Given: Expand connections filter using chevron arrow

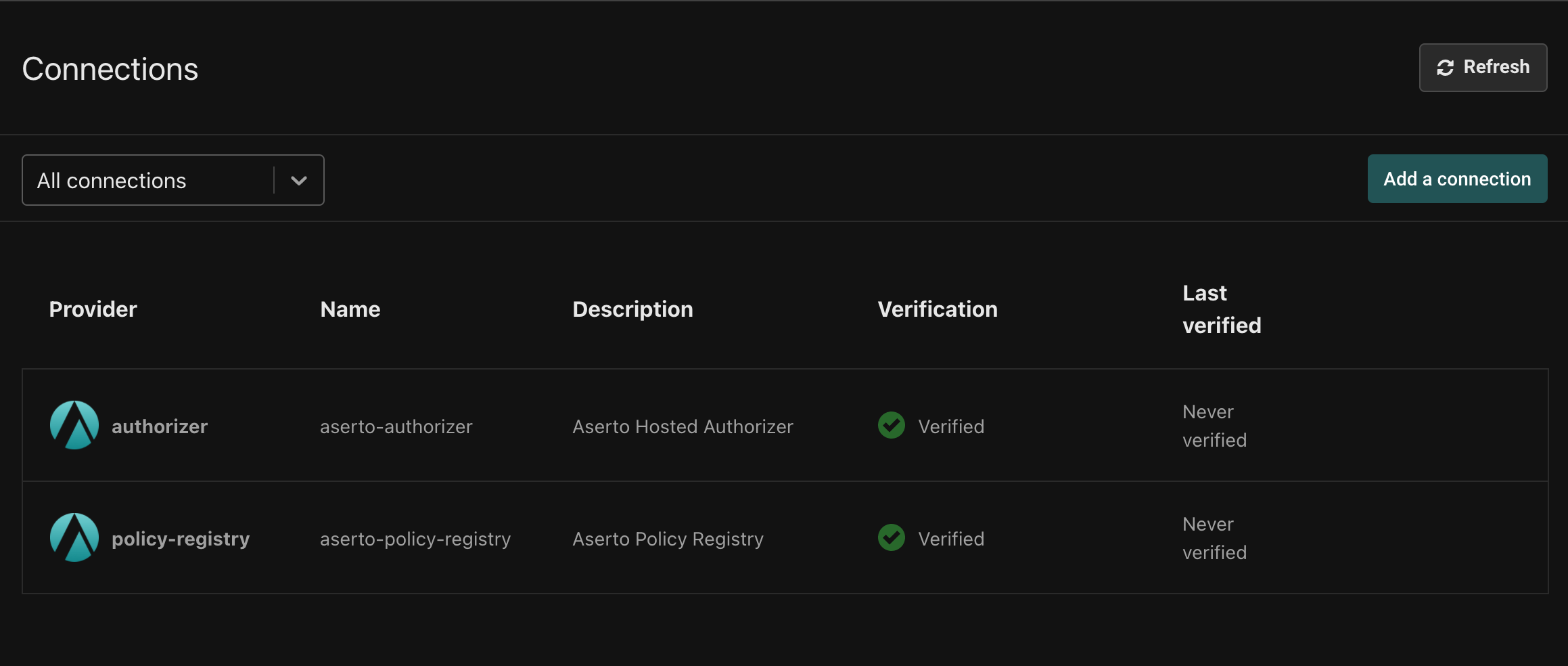Looking at the screenshot, I should (299, 180).
